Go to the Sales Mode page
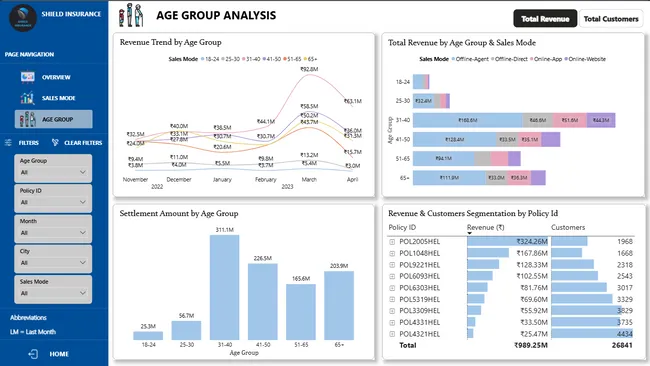Screen dimensions: 650x366 pyautogui.click(x=58, y=98)
